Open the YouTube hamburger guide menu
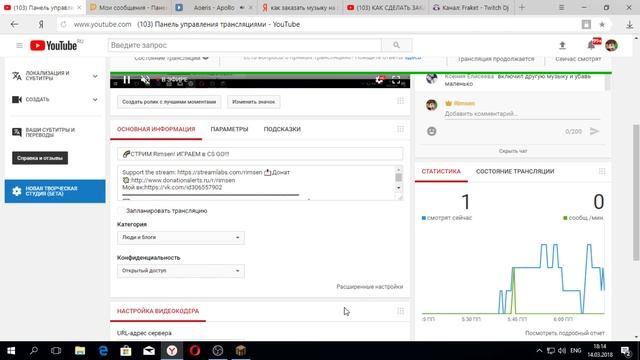Image resolution: width=640 pixels, height=360 pixels. pos(19,45)
